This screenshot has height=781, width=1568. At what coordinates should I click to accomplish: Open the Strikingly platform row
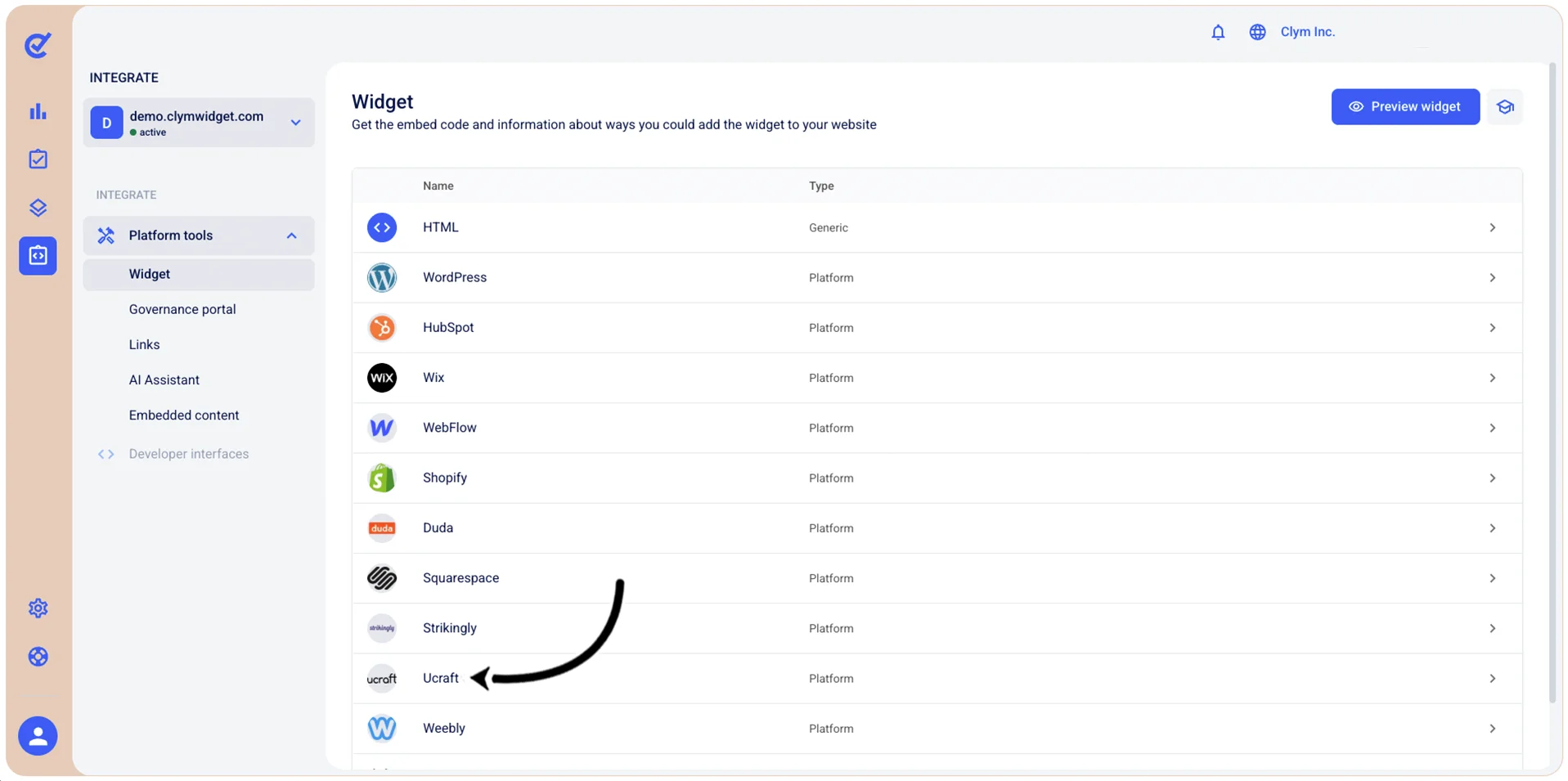[x=937, y=628]
